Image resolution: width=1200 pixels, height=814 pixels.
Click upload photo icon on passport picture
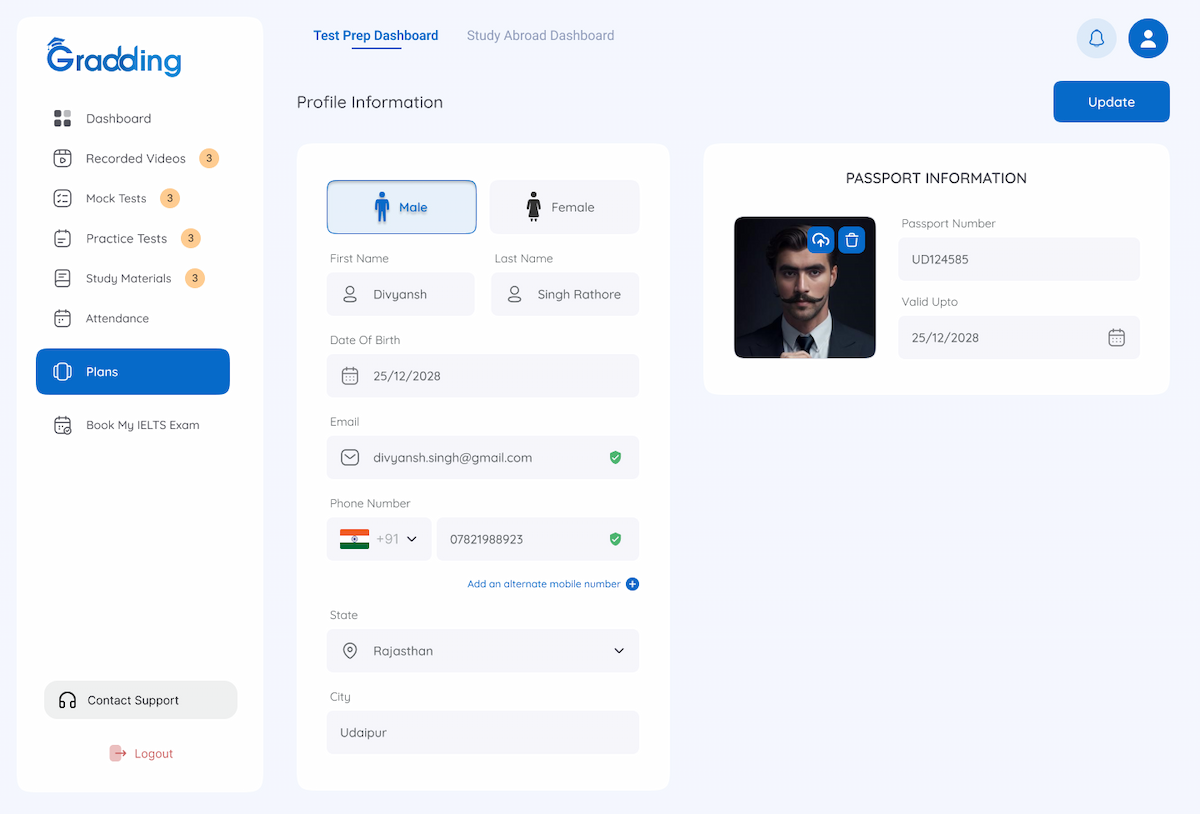click(x=821, y=240)
